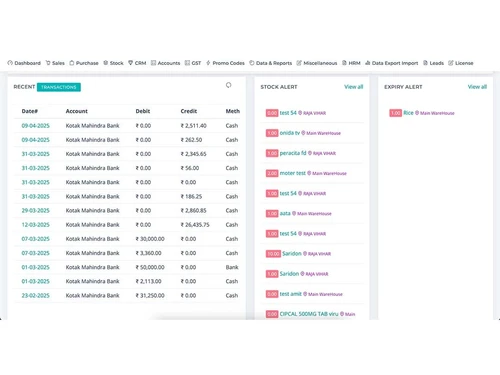The width and height of the screenshot is (500, 375).
Task: Click the 0.00 quantity badge for test amit
Action: click(x=272, y=294)
